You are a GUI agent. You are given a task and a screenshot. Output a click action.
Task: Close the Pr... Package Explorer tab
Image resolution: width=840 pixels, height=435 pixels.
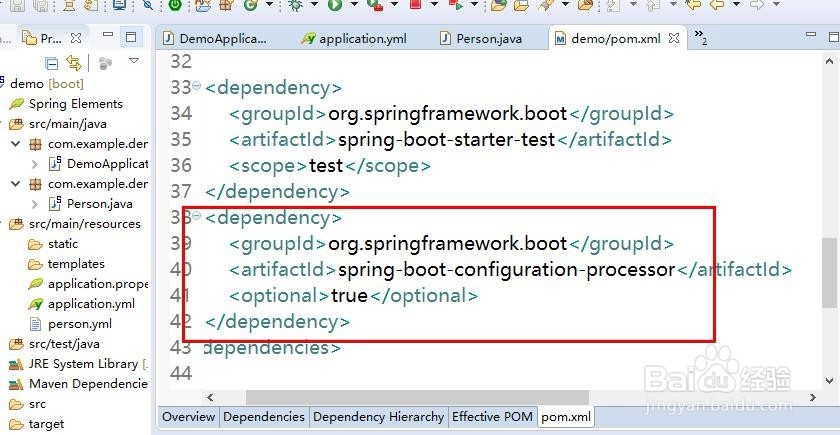tap(76, 38)
